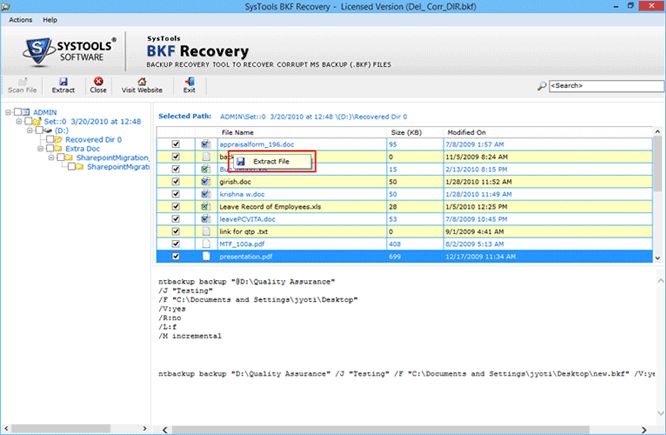Click the Extract toolbar icon
This screenshot has height=435, width=666.
pos(63,83)
